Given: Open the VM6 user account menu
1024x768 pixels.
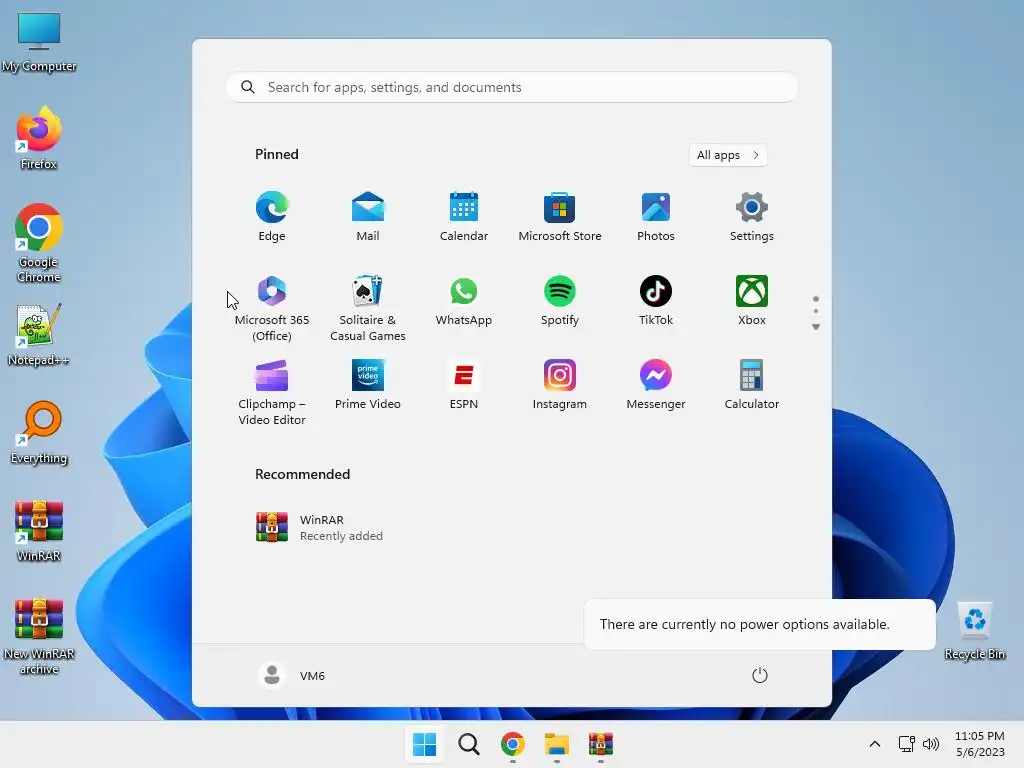Looking at the screenshot, I should pos(292,675).
